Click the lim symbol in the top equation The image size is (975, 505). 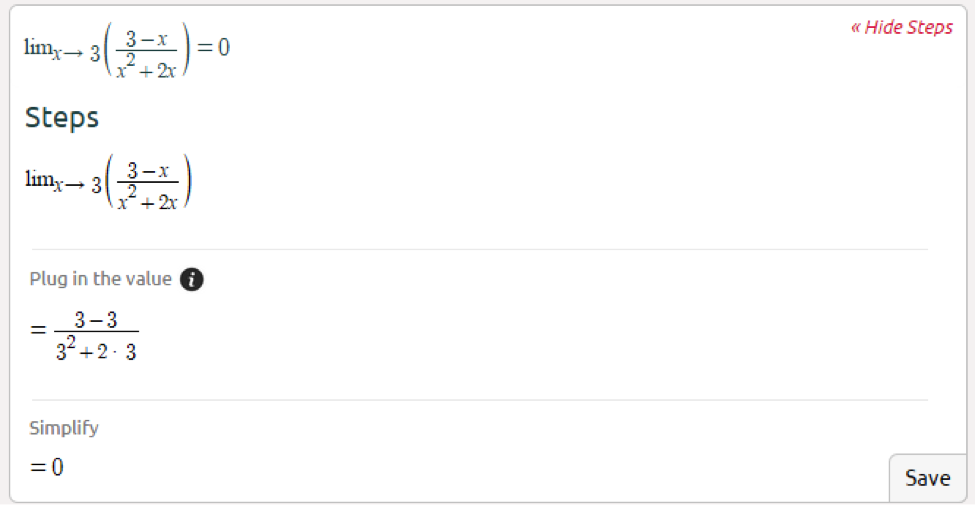[37, 47]
